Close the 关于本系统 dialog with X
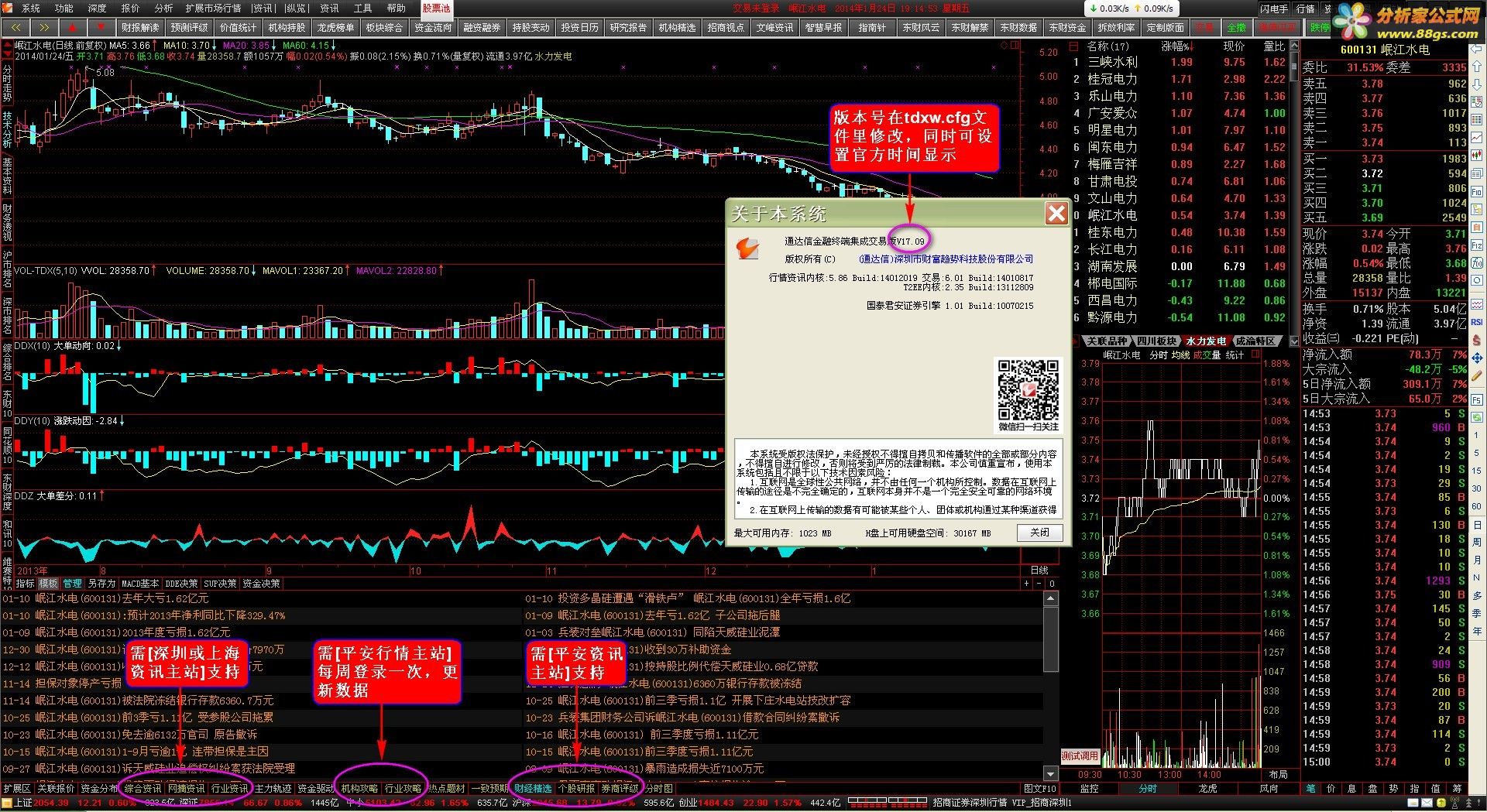1487x812 pixels. click(1056, 214)
